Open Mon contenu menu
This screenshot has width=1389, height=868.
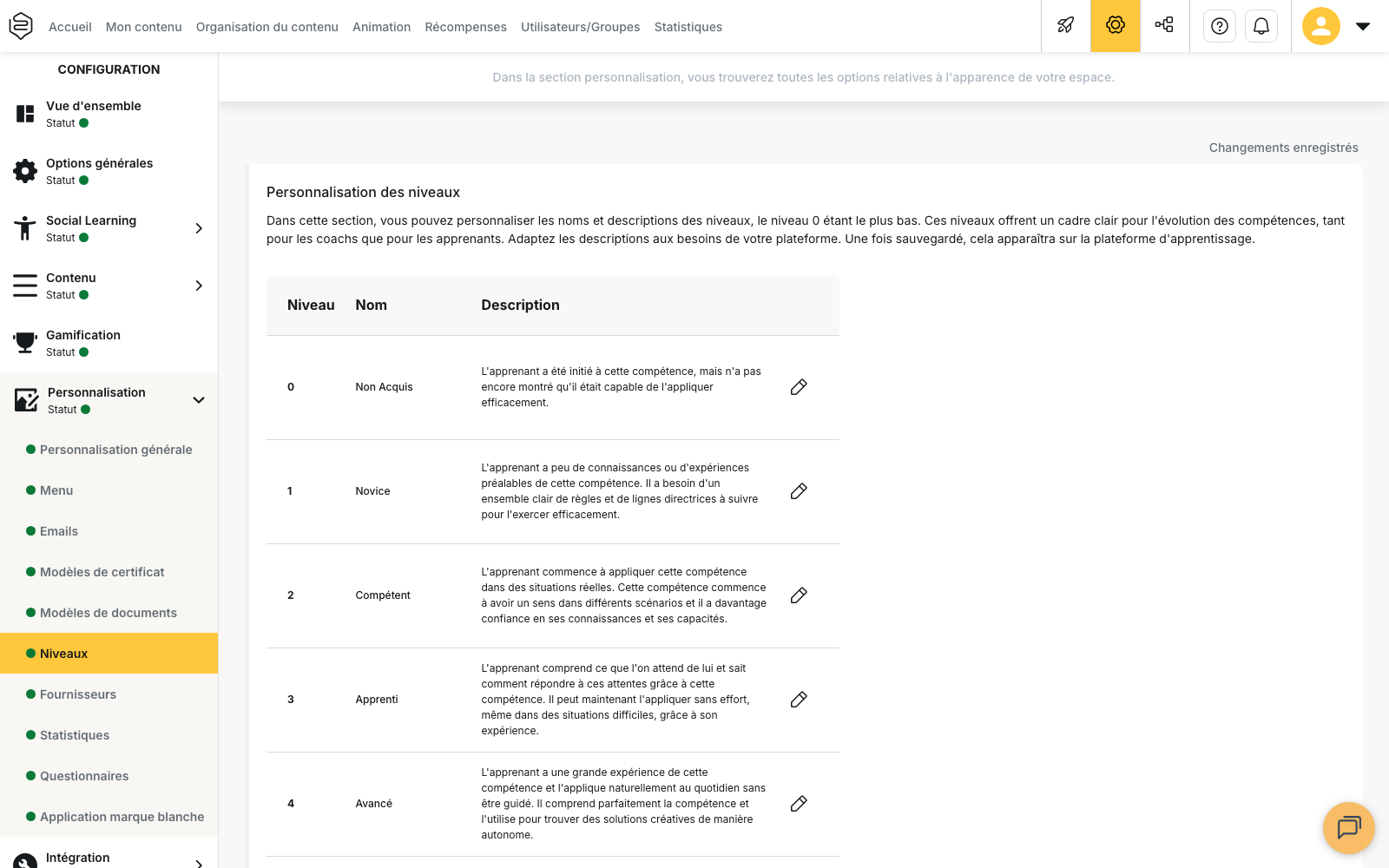tap(144, 27)
